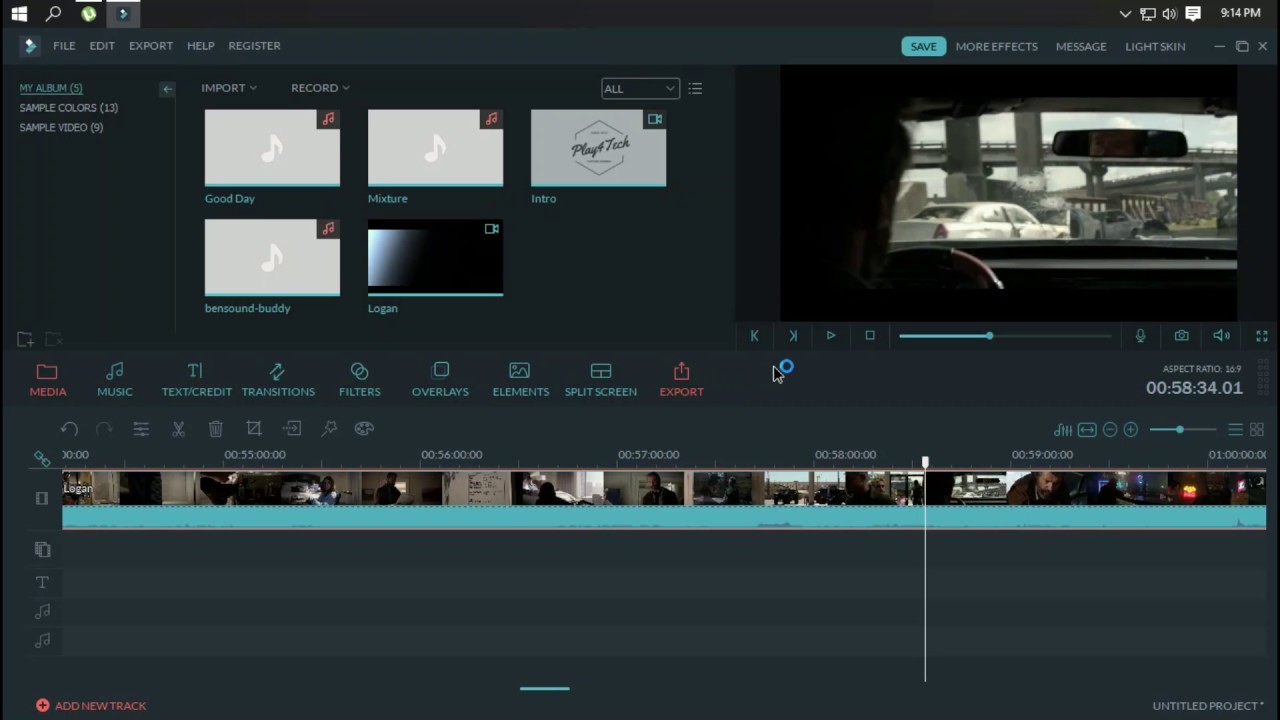Viewport: 1280px width, 720px height.
Task: Click the redo arrow icon
Action: pos(104,429)
